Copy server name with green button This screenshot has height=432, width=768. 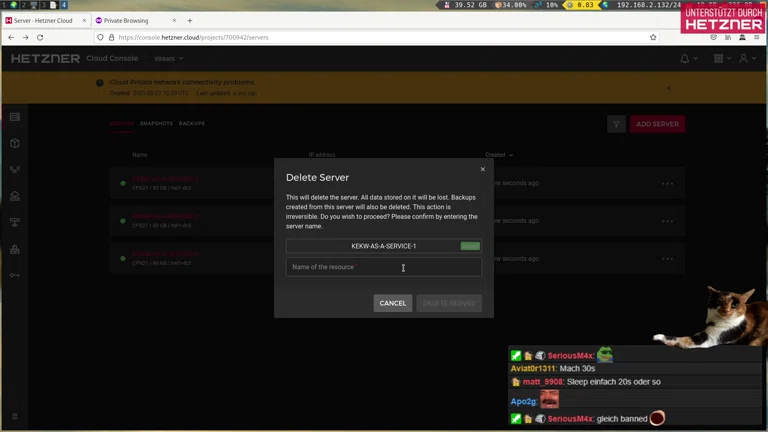pos(470,246)
